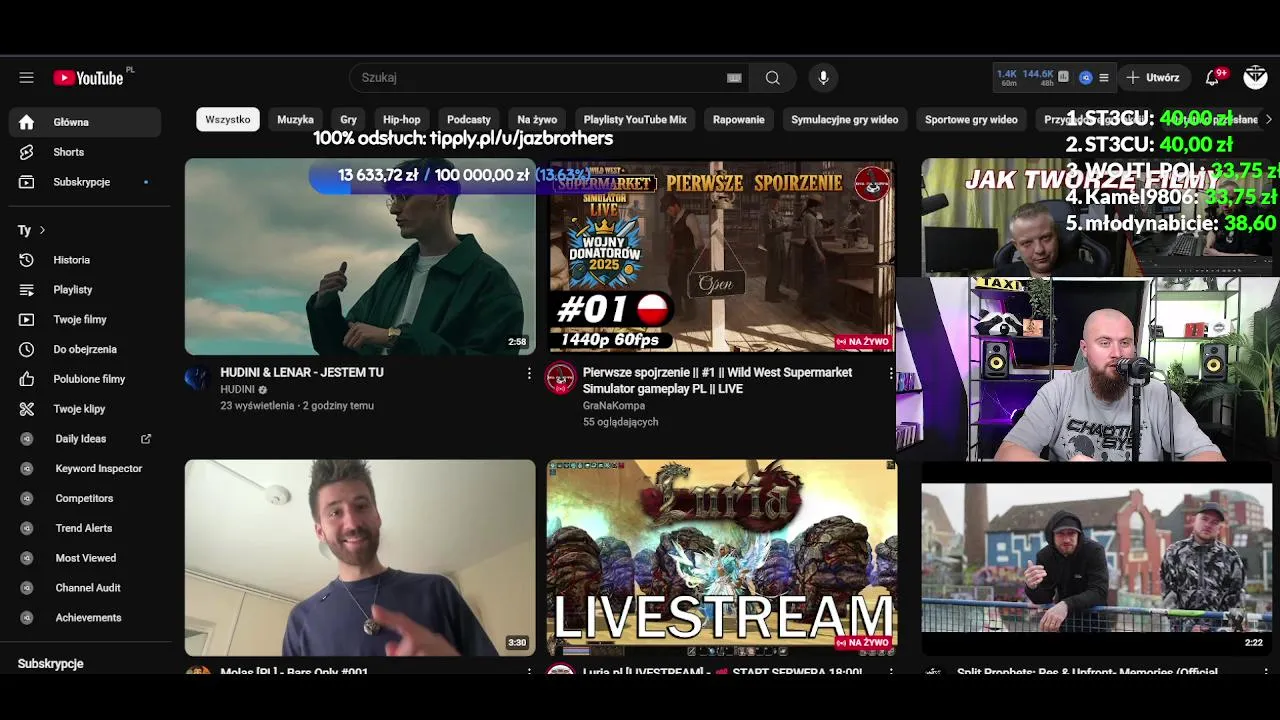1280x720 pixels.
Task: Start voice search with microphone icon
Action: tap(823, 78)
